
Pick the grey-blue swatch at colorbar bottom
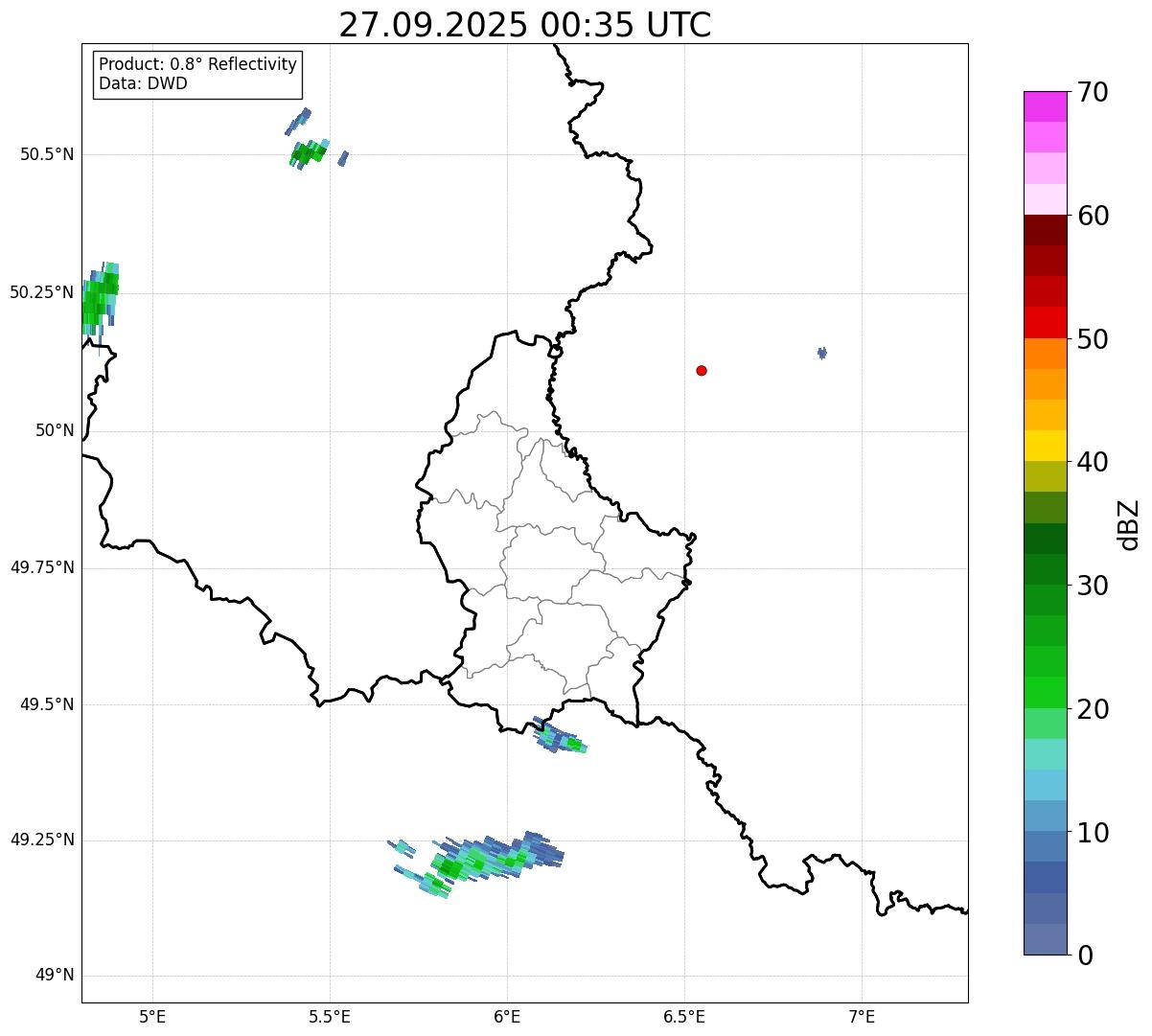(1045, 939)
